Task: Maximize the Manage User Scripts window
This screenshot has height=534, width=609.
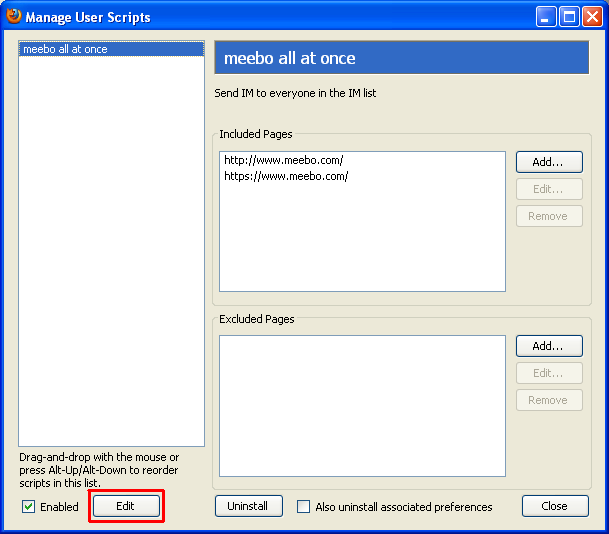Action: coord(569,17)
